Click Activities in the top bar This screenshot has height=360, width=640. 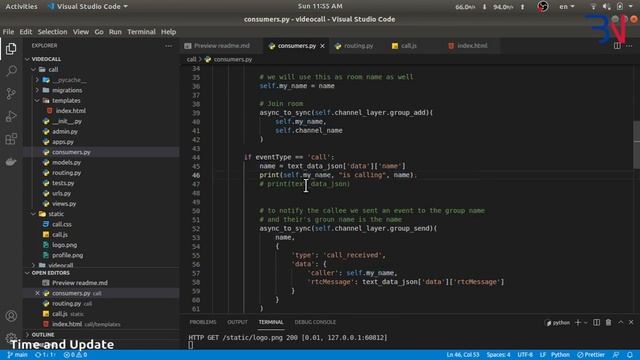pyautogui.click(x=21, y=7)
